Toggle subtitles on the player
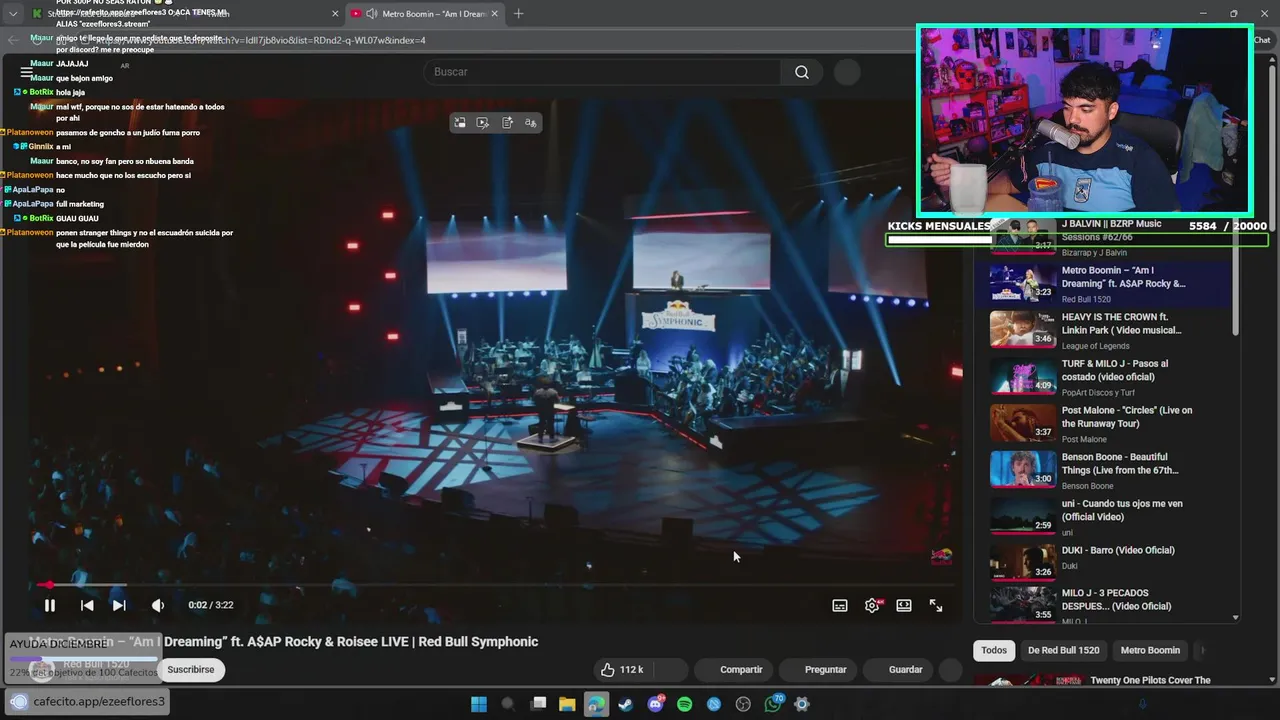 (x=840, y=605)
